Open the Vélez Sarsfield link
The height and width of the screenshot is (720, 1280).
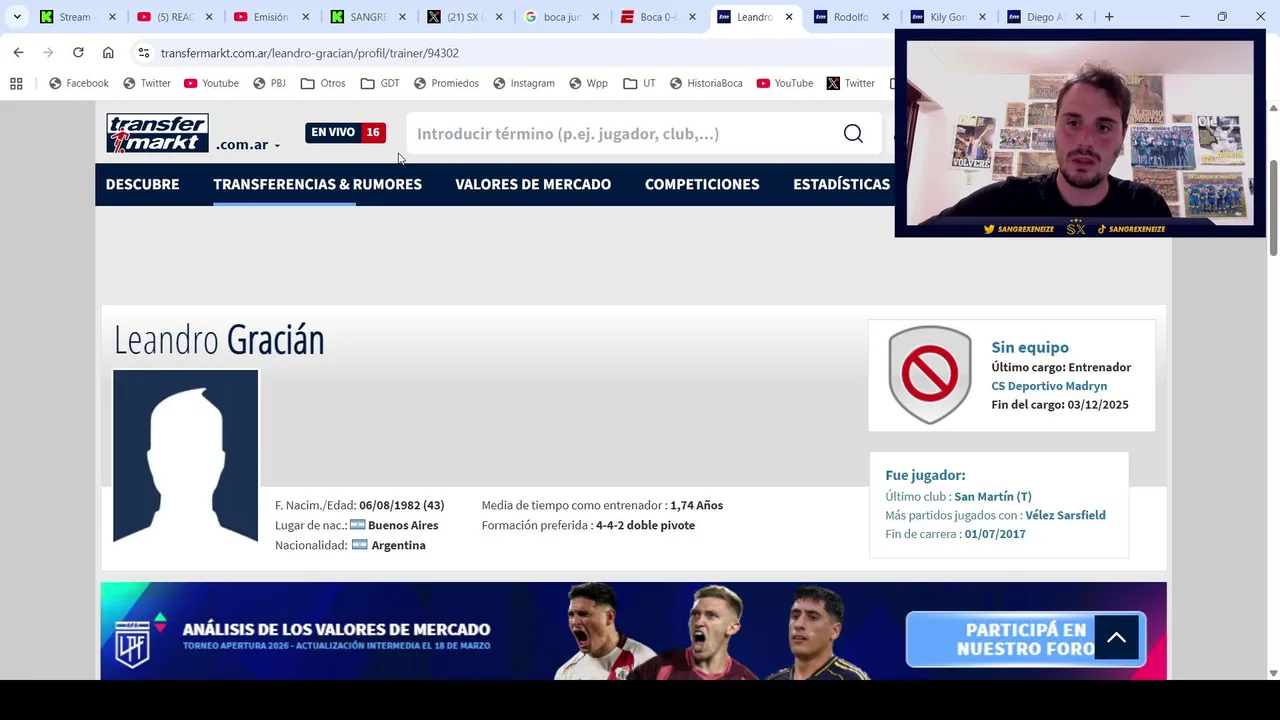pyautogui.click(x=1065, y=515)
